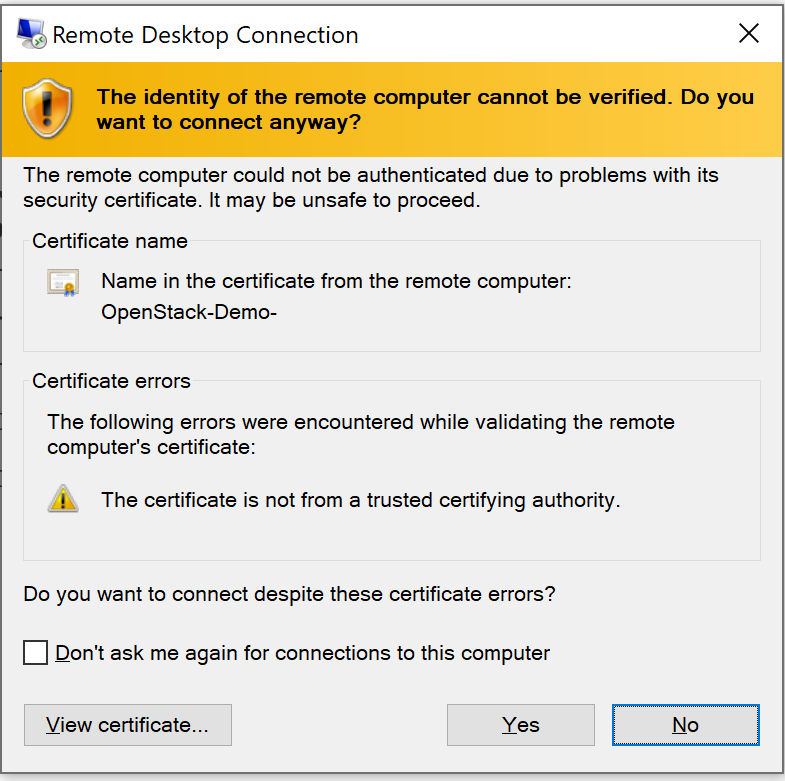The width and height of the screenshot is (785, 781).
Task: Click the yellow warning triangle icon
Action: pyautogui.click(x=63, y=498)
